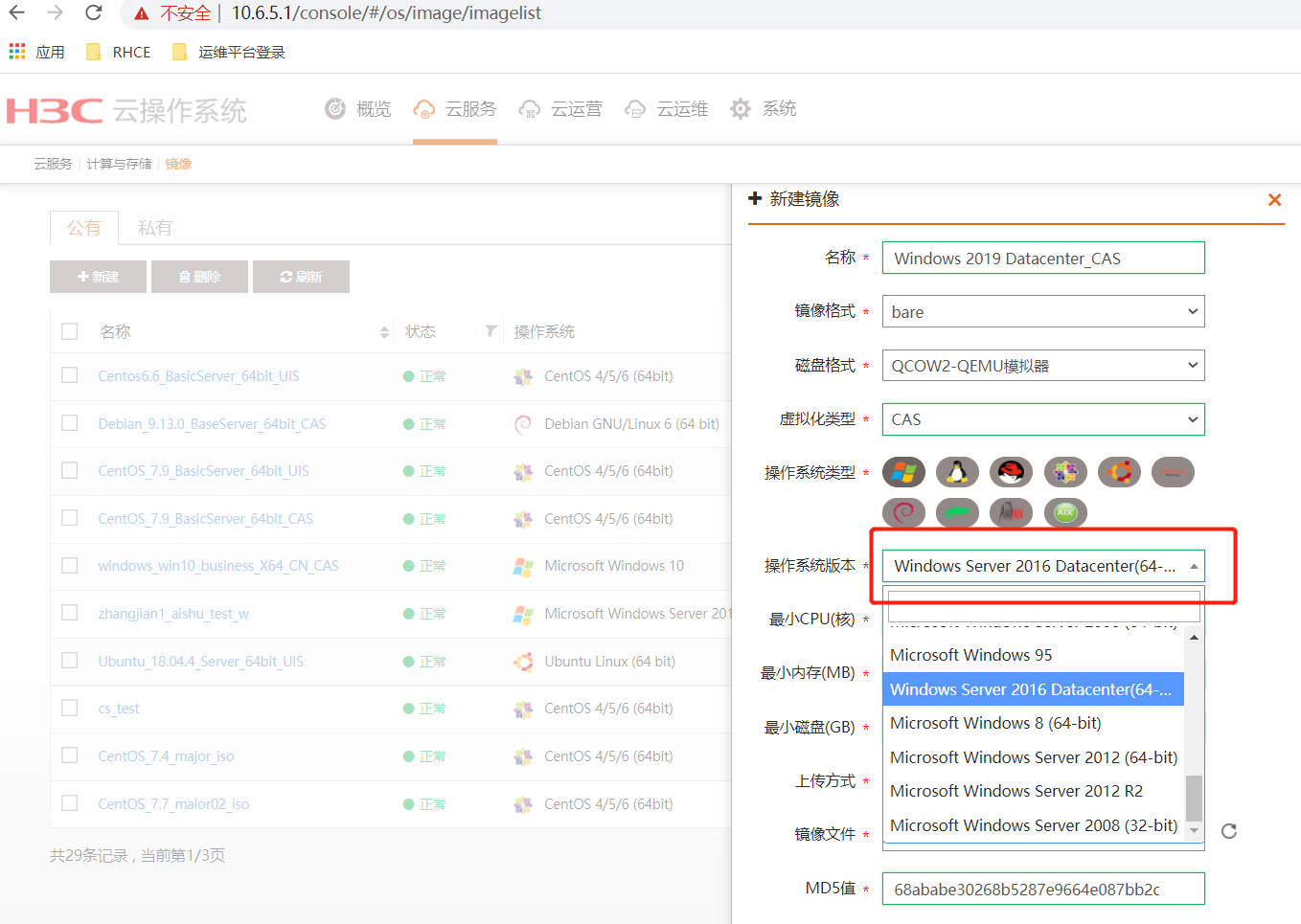Image resolution: width=1301 pixels, height=924 pixels.
Task: Switch to the 公有 tab
Action: coord(84,228)
